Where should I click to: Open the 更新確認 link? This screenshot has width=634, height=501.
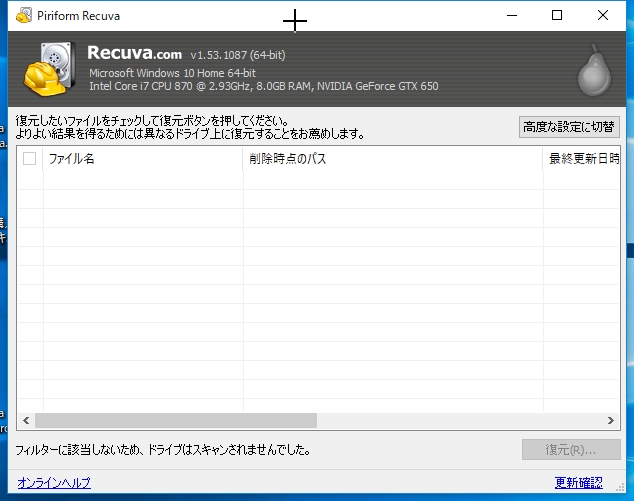[x=579, y=482]
